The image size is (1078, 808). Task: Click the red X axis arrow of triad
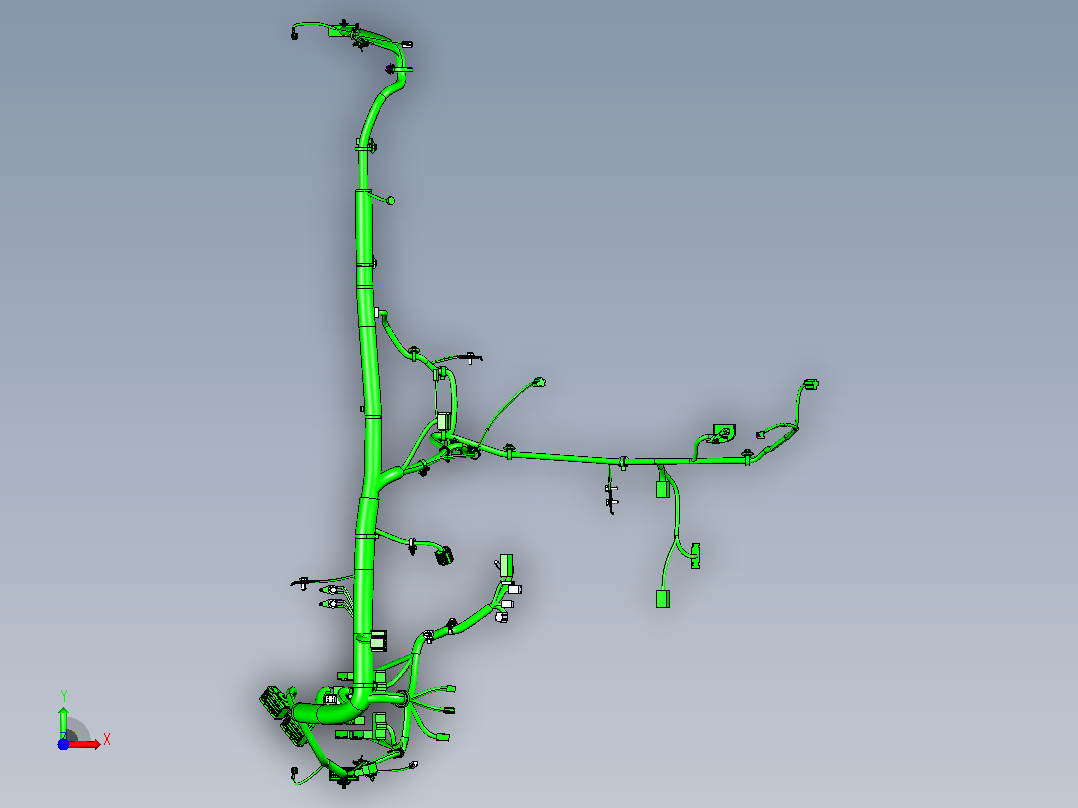pyautogui.click(x=83, y=744)
